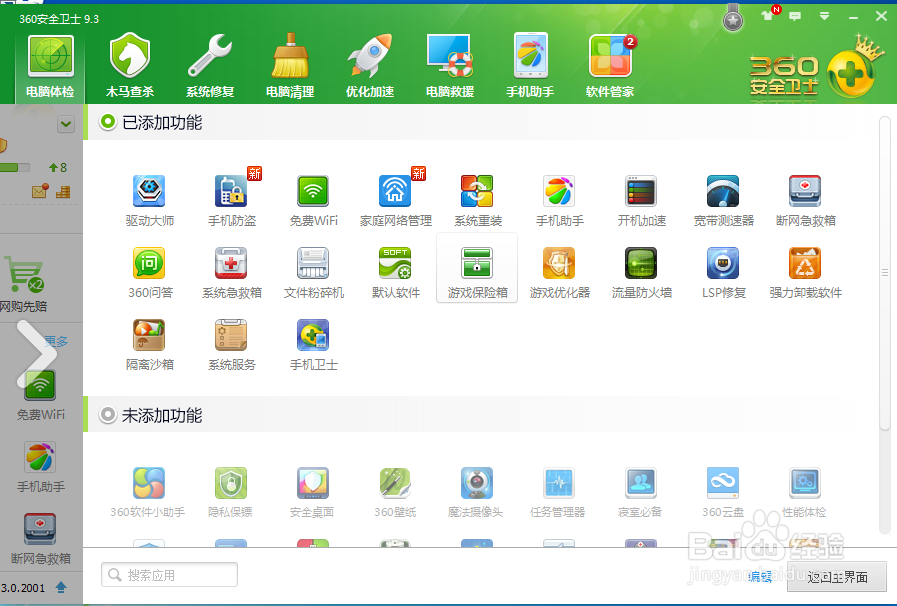Open 软件管家 software manager tab
Image resolution: width=897 pixels, height=606 pixels.
click(610, 66)
